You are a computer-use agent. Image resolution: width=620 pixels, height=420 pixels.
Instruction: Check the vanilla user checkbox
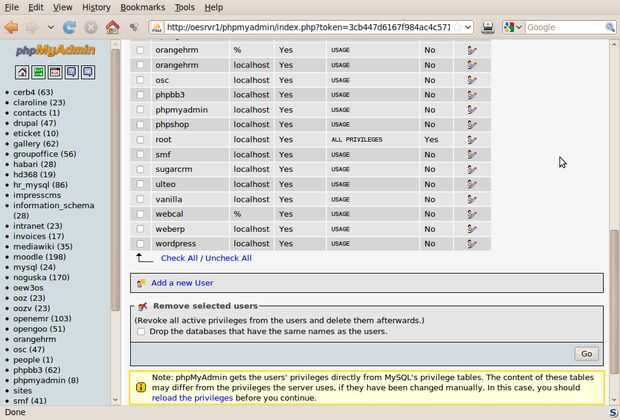click(x=140, y=199)
